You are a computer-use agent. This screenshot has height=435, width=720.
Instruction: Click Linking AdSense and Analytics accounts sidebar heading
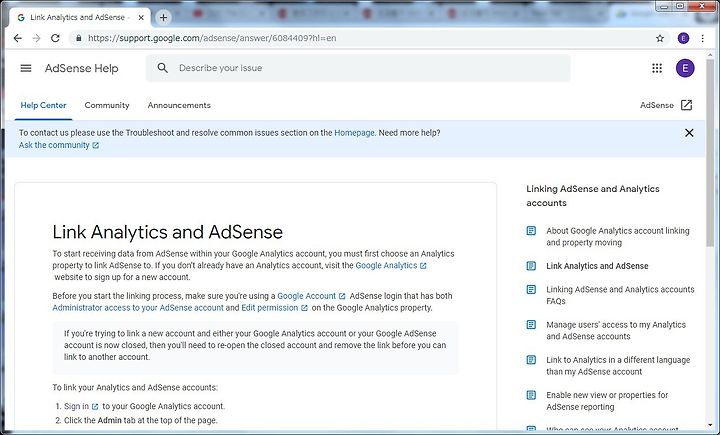click(x=593, y=196)
